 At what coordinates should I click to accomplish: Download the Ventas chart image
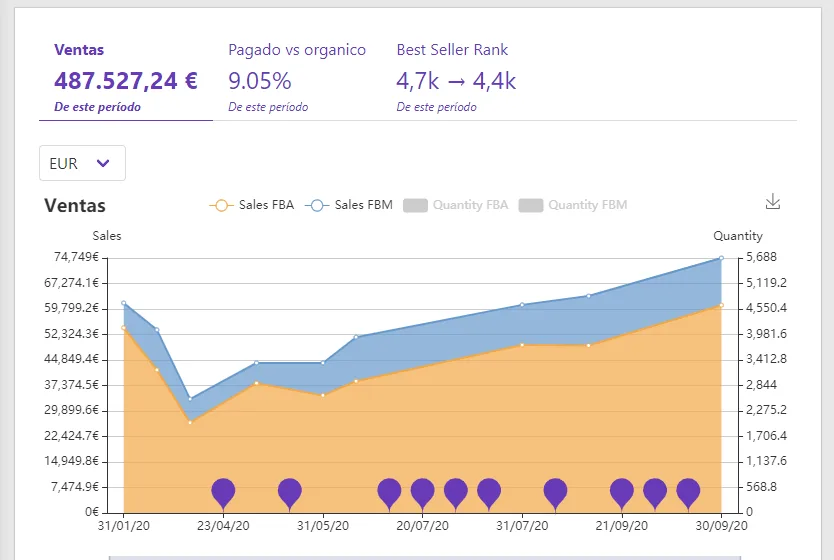[772, 202]
